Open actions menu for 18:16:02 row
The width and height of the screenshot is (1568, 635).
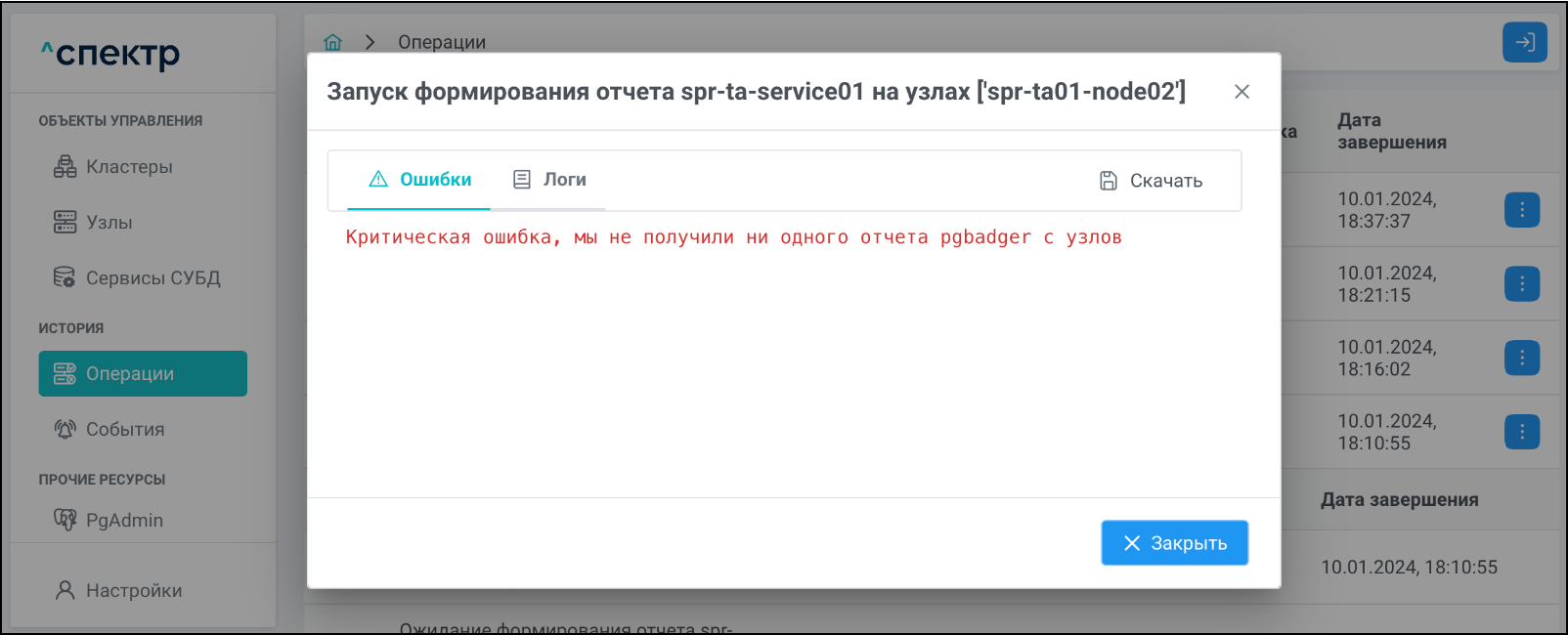click(x=1522, y=359)
